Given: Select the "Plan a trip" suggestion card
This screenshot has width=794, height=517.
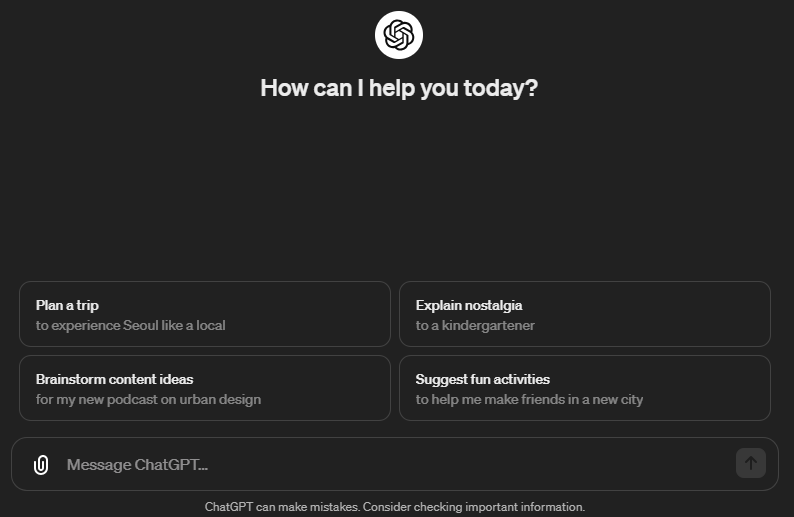Looking at the screenshot, I should (x=204, y=314).
